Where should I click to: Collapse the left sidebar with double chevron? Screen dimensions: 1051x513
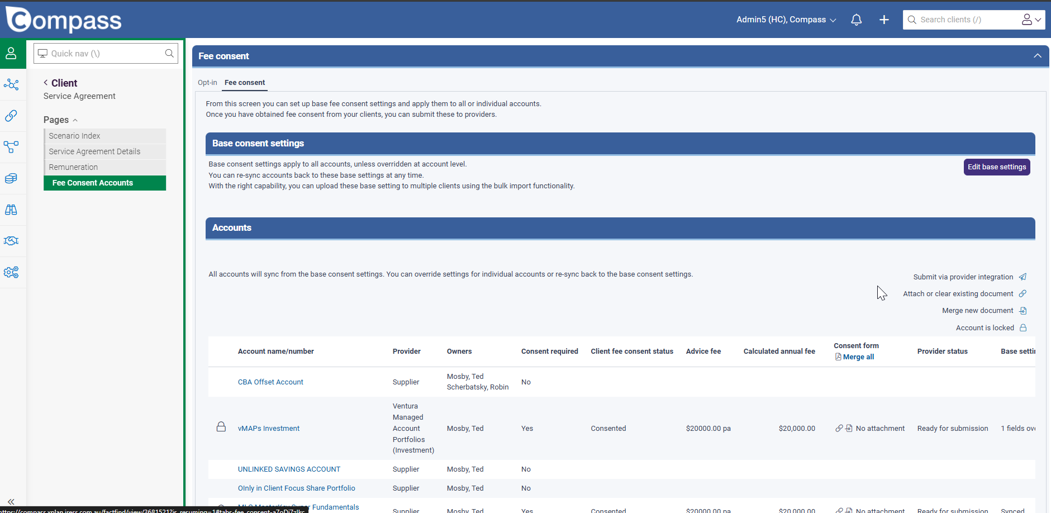pyautogui.click(x=11, y=502)
